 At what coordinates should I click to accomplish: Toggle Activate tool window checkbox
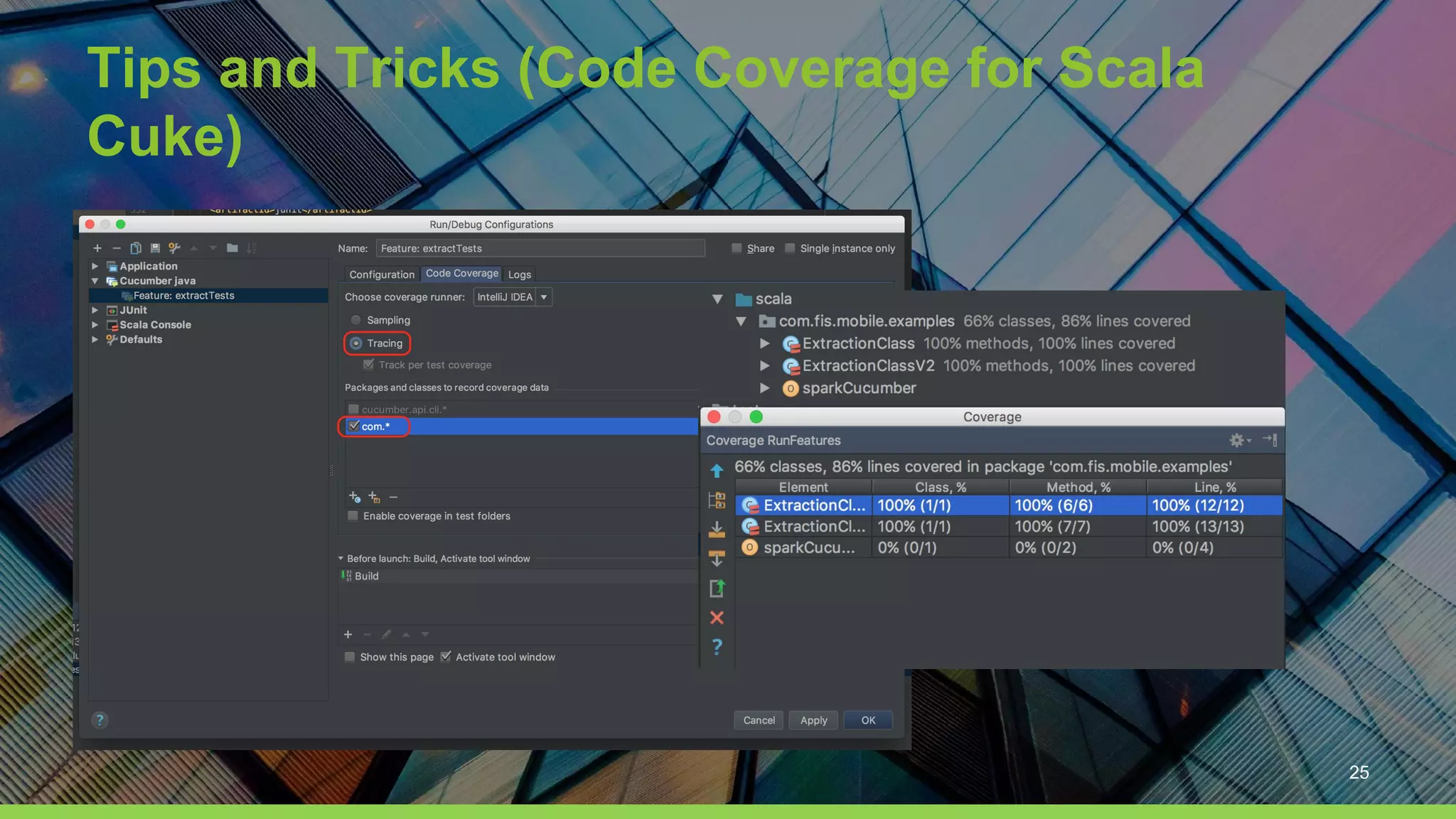[x=446, y=657]
